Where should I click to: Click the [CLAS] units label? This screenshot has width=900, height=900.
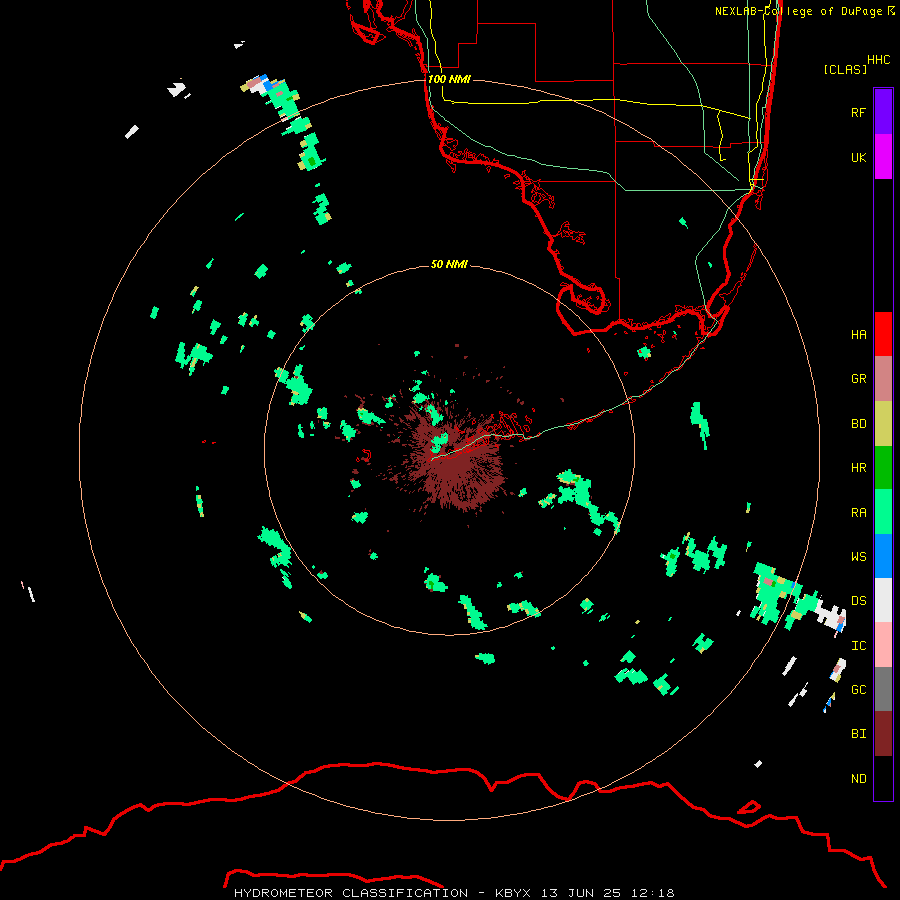pyautogui.click(x=844, y=69)
